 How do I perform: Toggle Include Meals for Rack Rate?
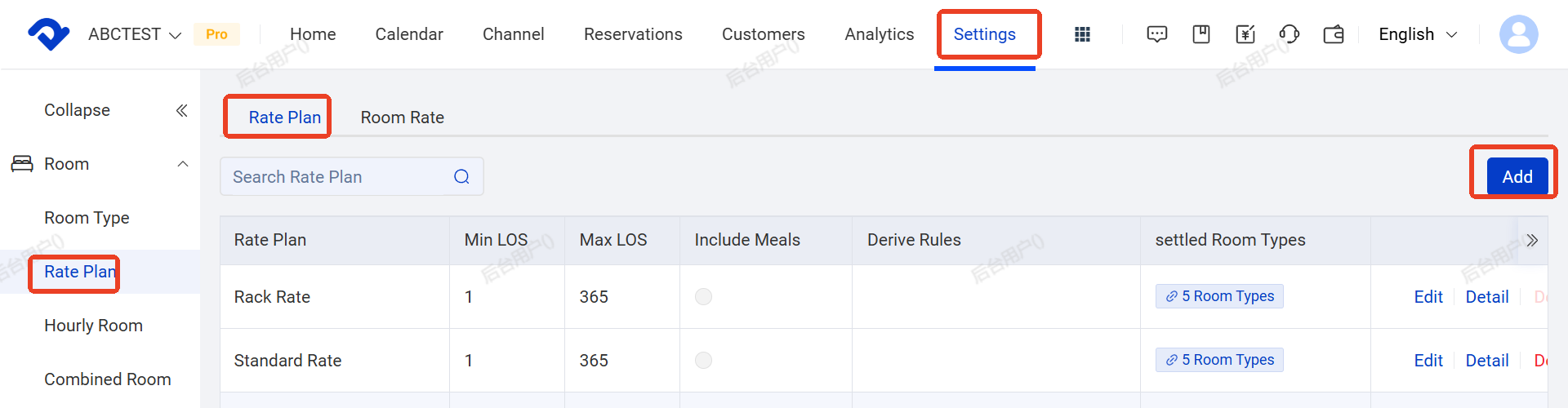(703, 296)
